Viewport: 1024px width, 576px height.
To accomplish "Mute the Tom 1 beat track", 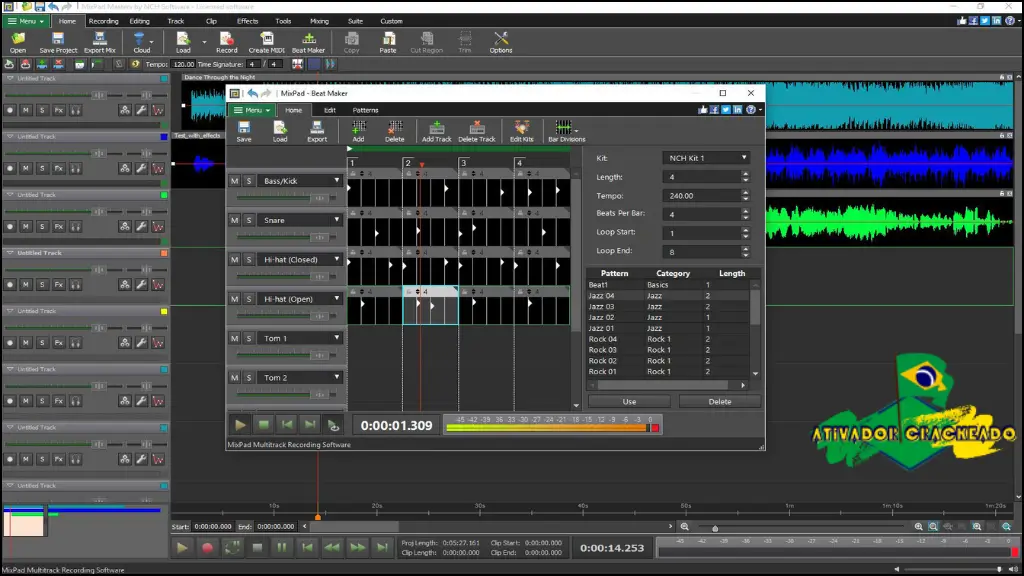I will click(x=234, y=338).
